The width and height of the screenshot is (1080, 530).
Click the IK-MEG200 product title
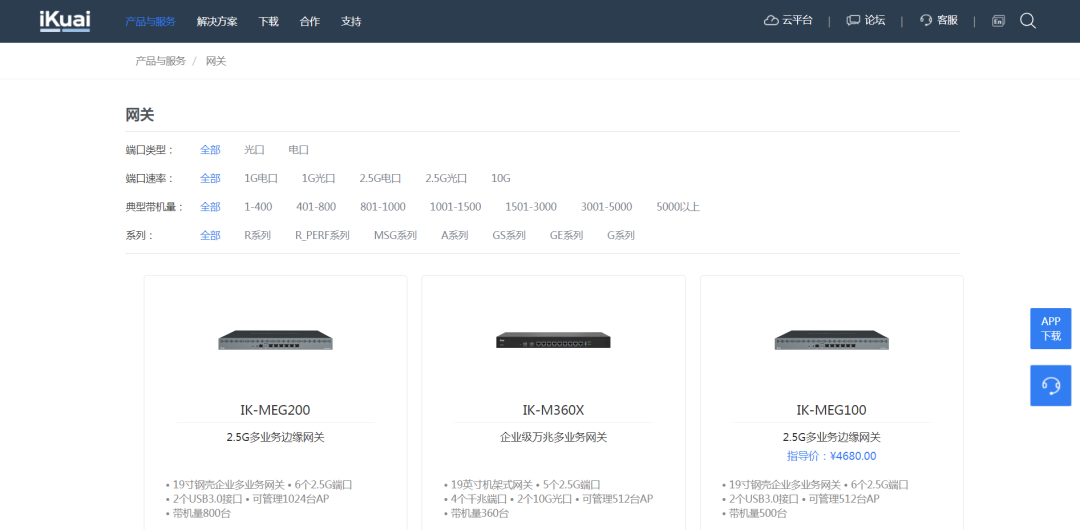pyautogui.click(x=276, y=410)
